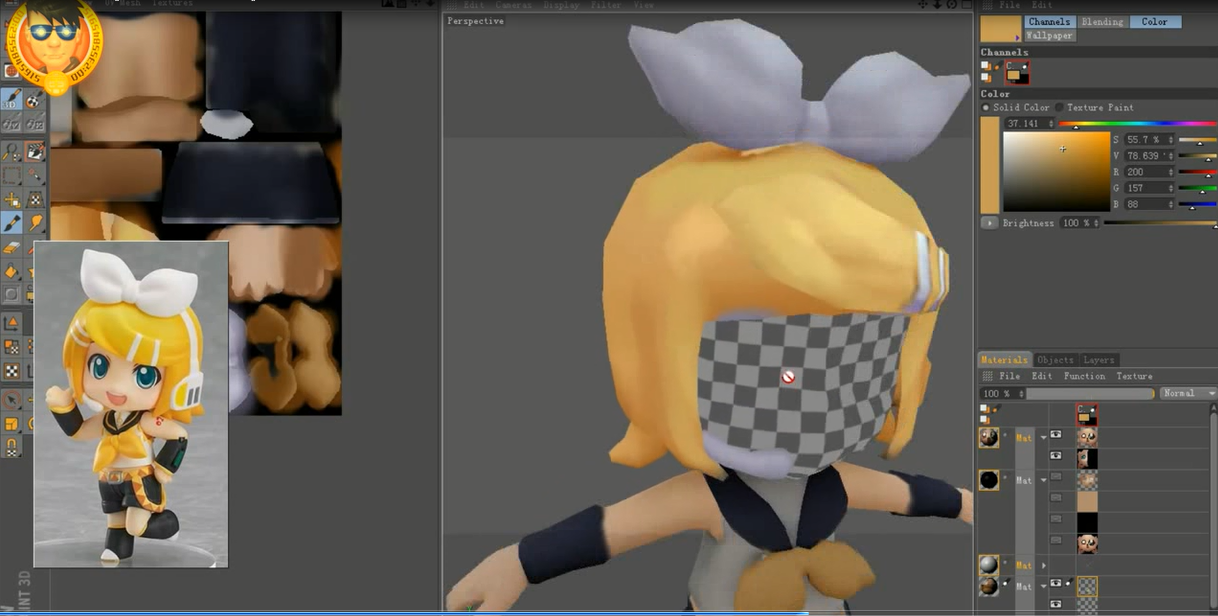Click the hue value stepper arrows
The width and height of the screenshot is (1218, 616).
(1051, 123)
